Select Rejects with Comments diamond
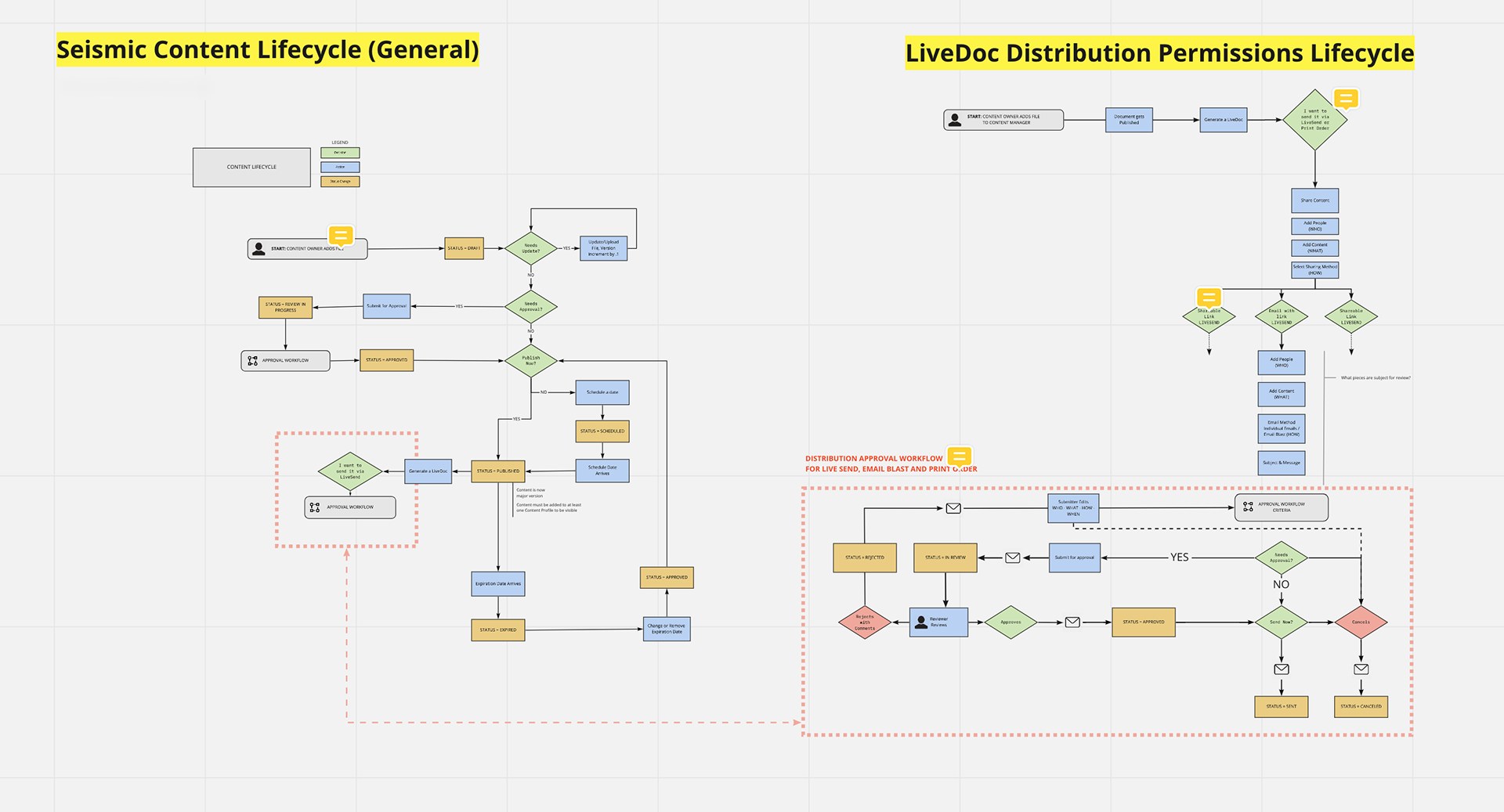The width and height of the screenshot is (1504, 812). tap(865, 623)
